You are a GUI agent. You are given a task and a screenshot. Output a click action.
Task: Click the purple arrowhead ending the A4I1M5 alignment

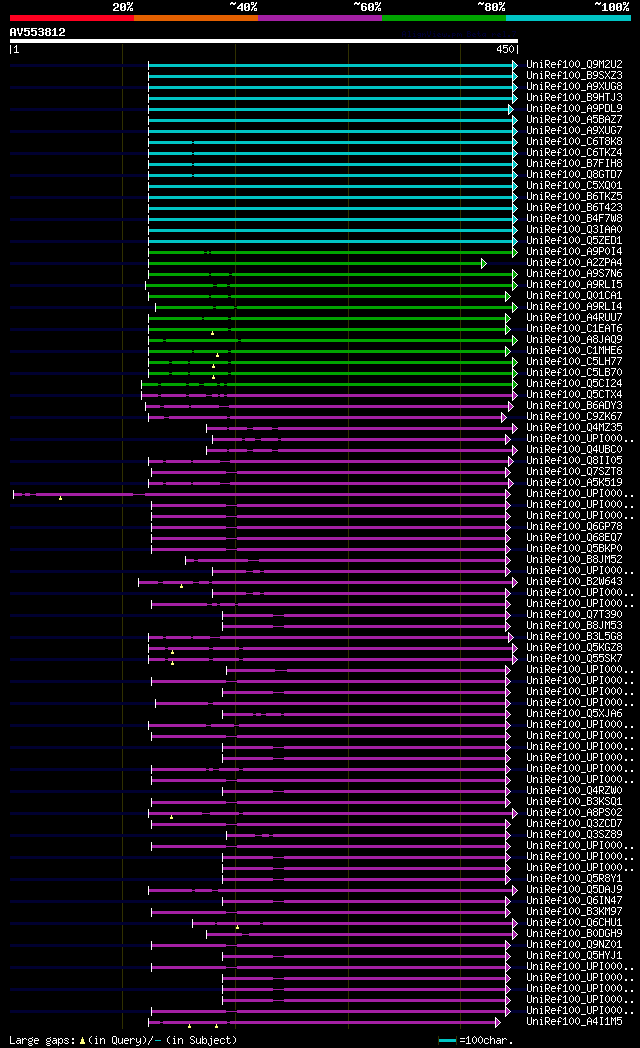pyautogui.click(x=498, y=1022)
